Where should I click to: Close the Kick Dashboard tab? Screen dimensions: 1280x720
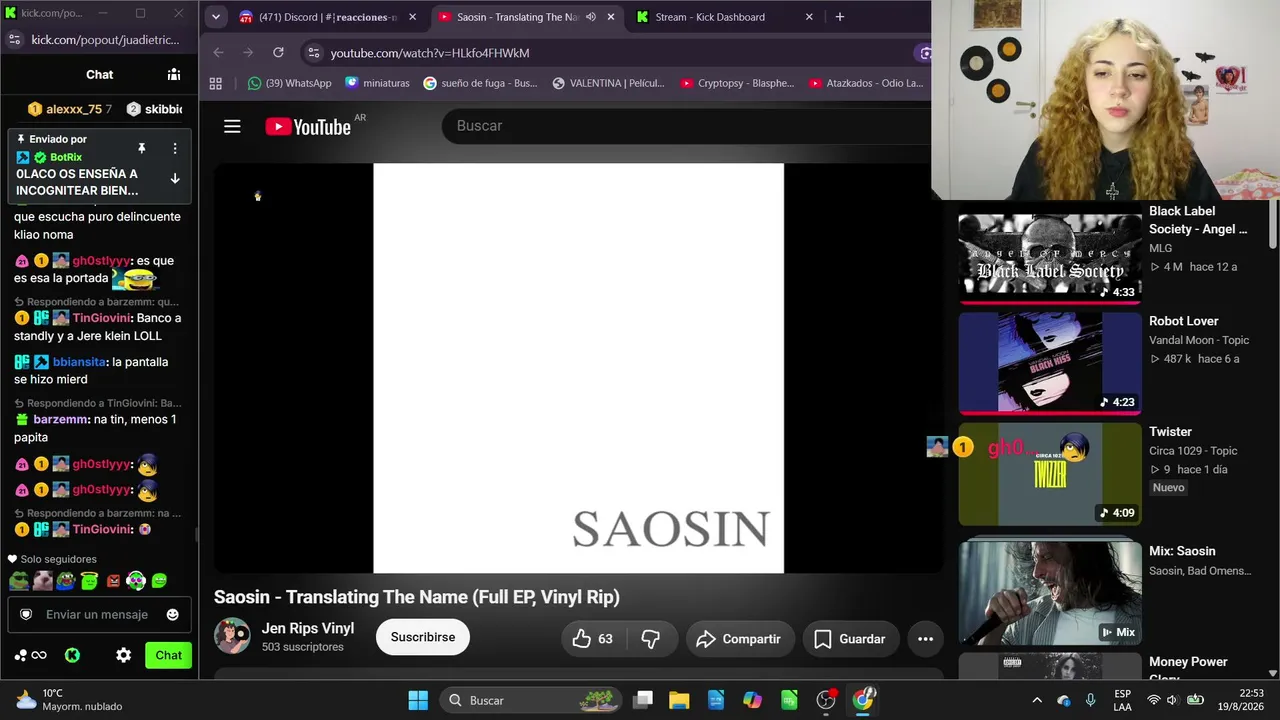(809, 17)
